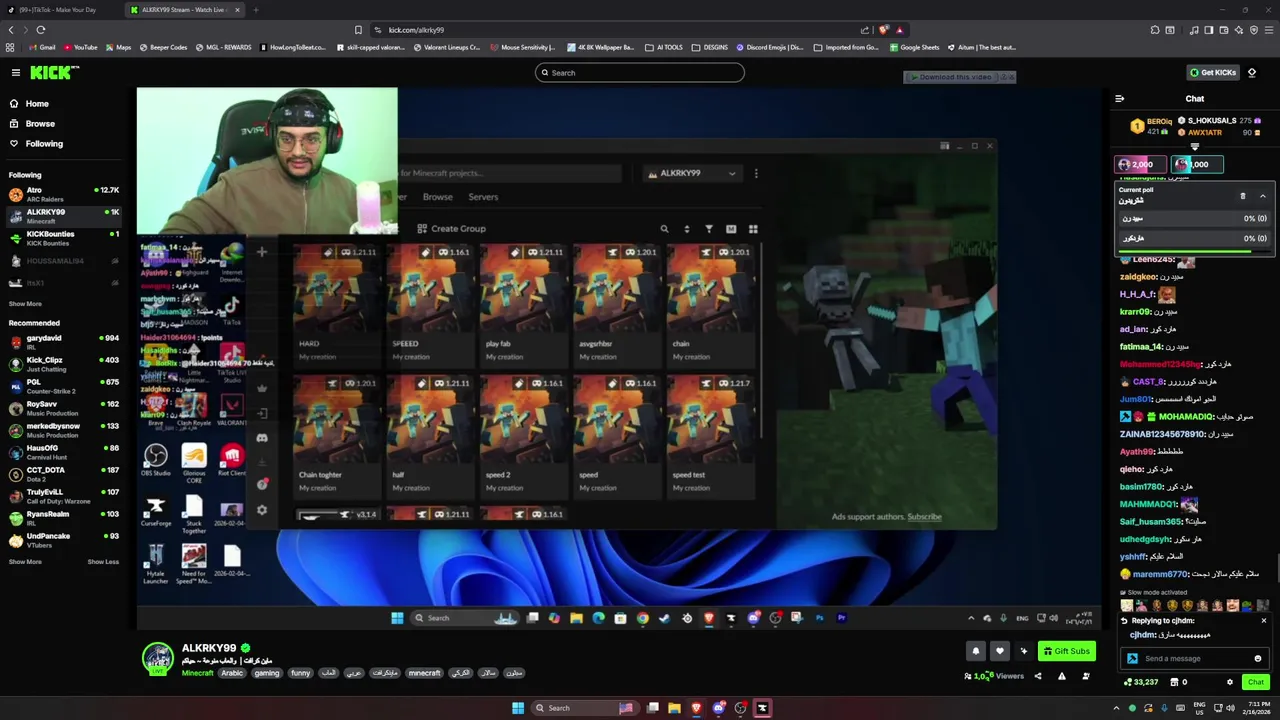This screenshot has height=720, width=1280.
Task: Click the gaming tag
Action: (x=266, y=673)
